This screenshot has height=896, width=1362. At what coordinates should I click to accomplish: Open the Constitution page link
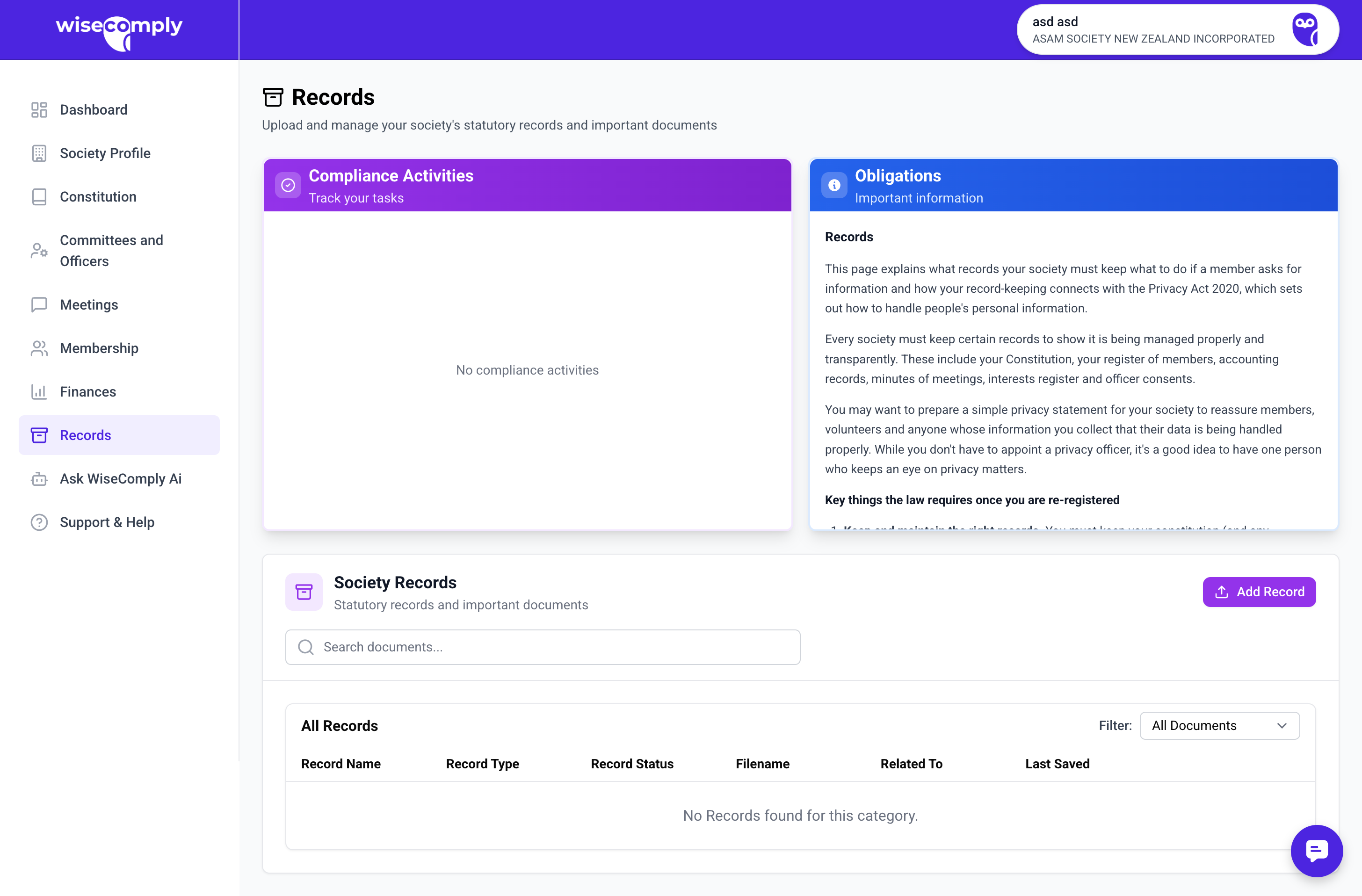coord(98,197)
